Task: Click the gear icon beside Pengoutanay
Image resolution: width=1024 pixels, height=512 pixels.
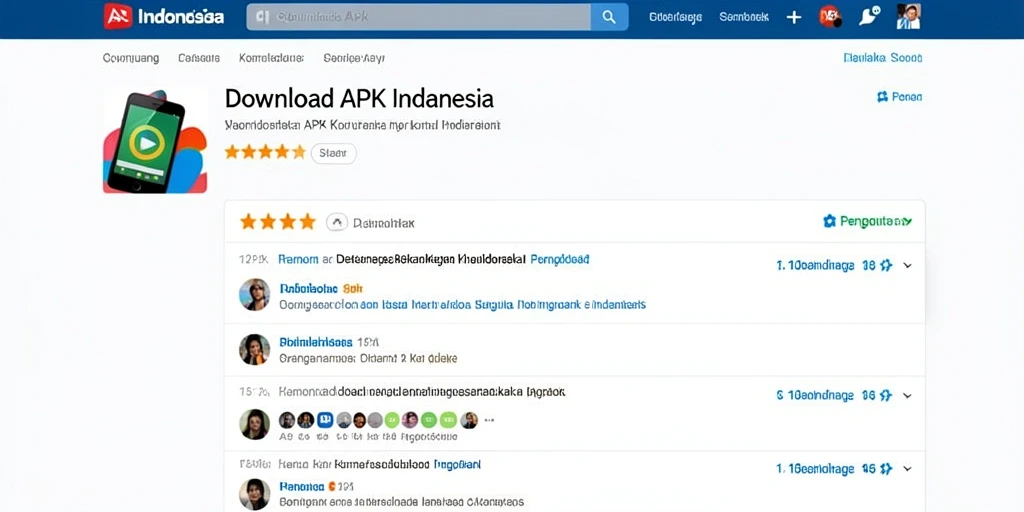Action: pos(829,221)
